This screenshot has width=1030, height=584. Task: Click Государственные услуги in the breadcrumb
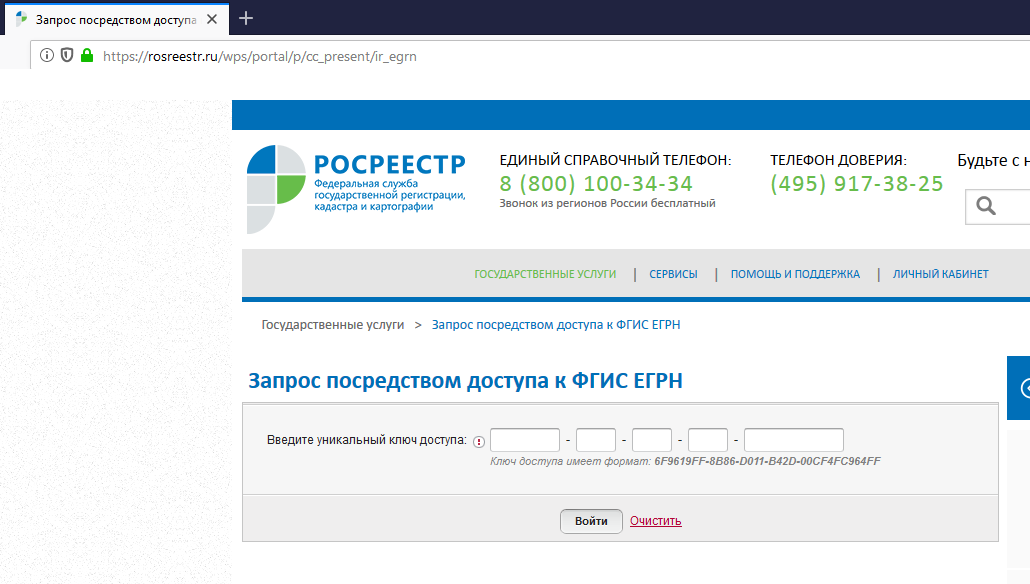pyautogui.click(x=332, y=325)
